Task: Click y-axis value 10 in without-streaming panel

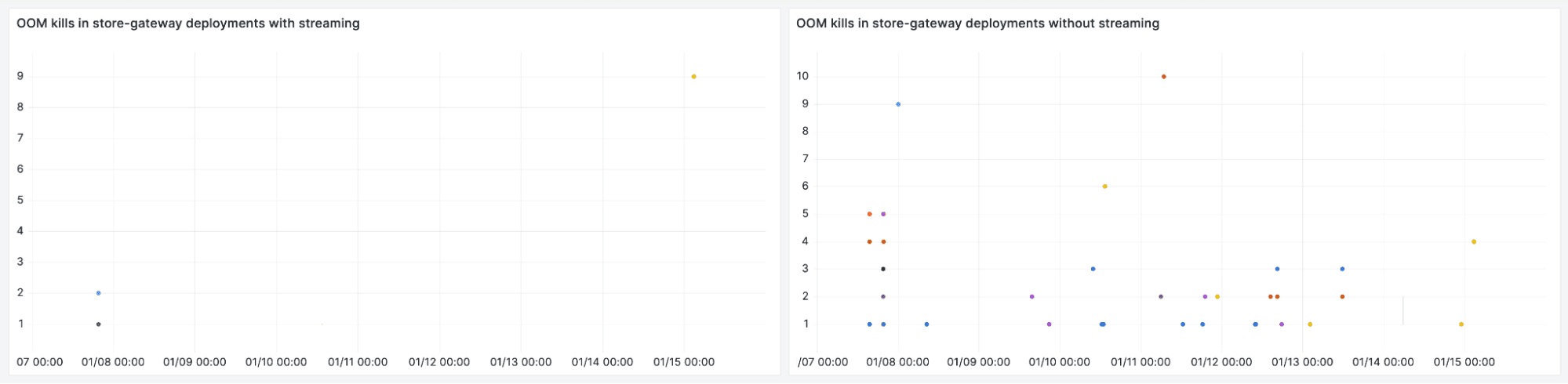Action: (802, 77)
